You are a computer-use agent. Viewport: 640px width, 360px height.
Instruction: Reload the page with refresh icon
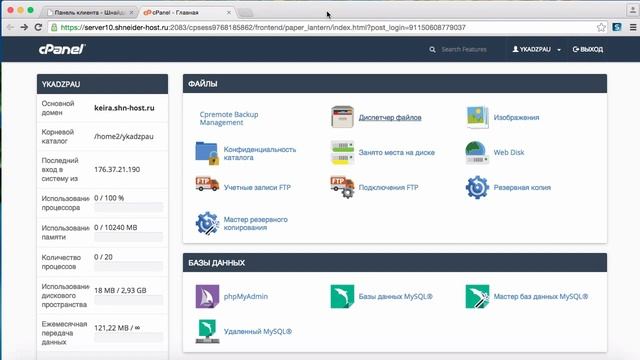coord(38,27)
